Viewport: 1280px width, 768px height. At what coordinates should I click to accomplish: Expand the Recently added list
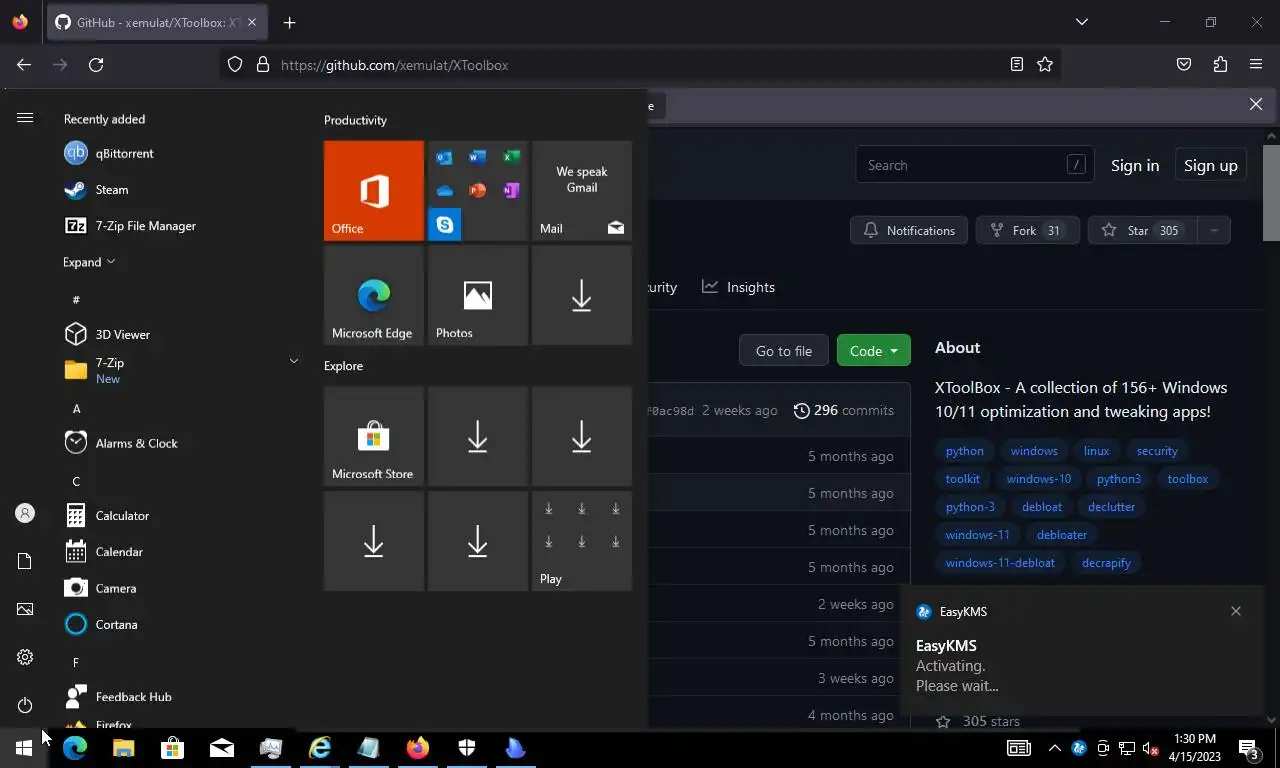point(89,262)
